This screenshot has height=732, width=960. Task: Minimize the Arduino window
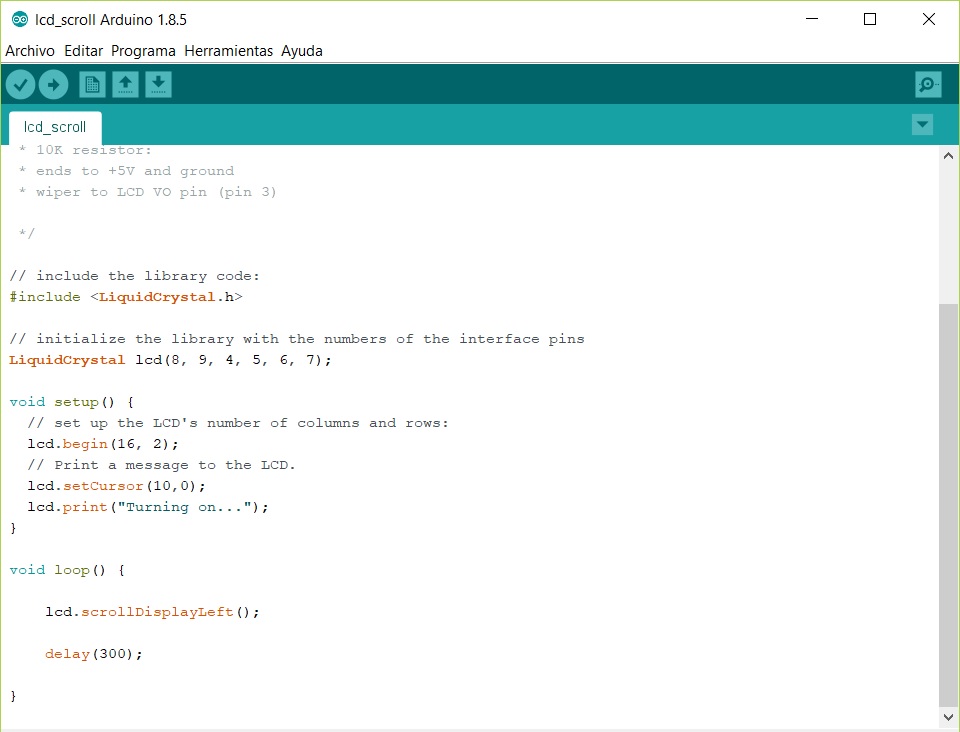point(812,19)
